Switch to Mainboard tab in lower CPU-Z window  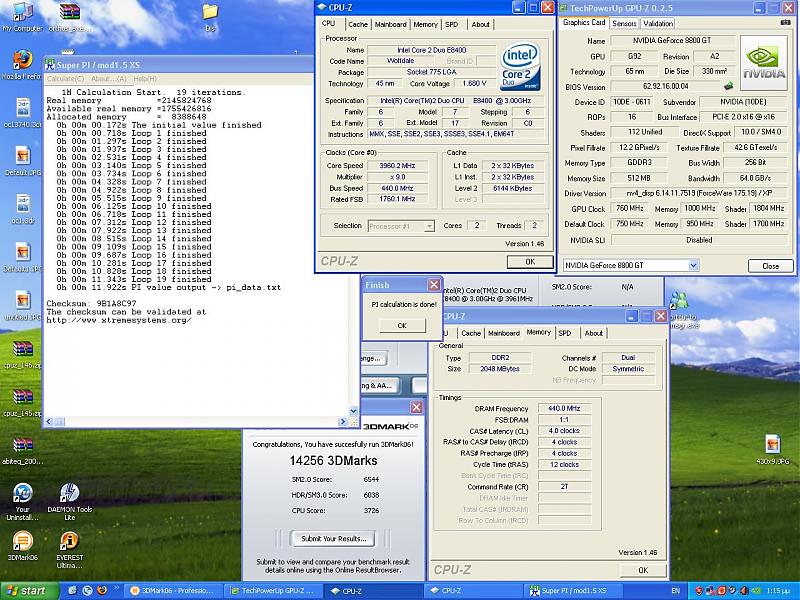click(504, 333)
